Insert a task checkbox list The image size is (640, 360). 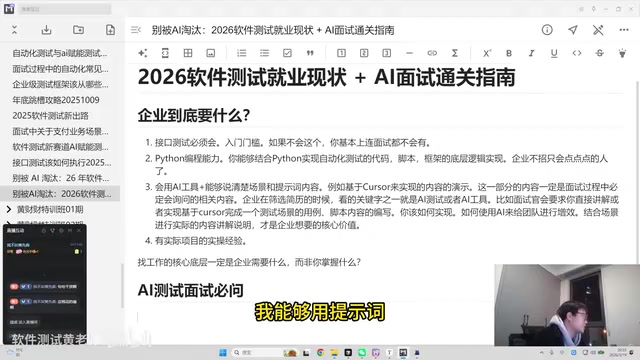click(287, 53)
